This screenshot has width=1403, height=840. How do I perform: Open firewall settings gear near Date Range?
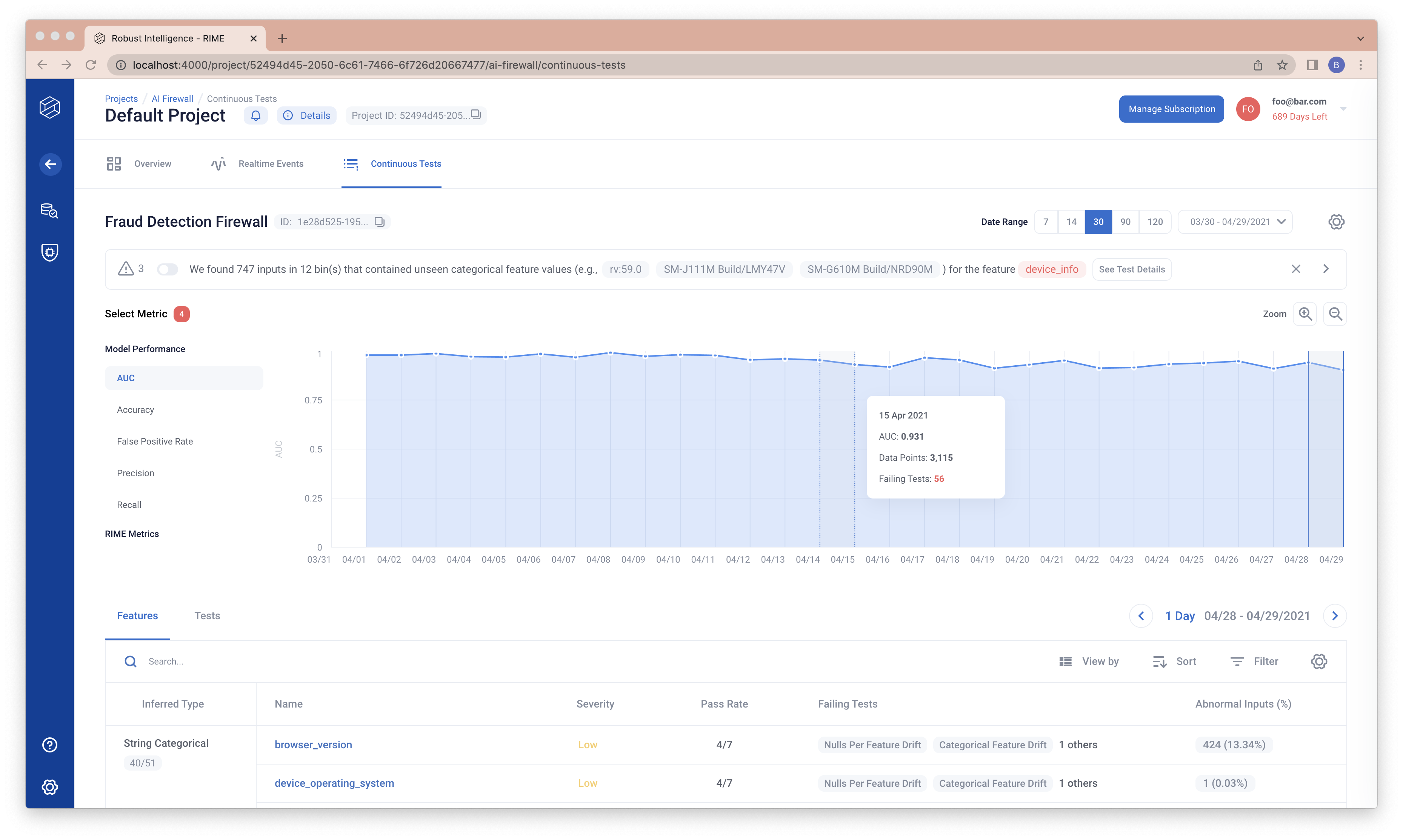(x=1336, y=222)
